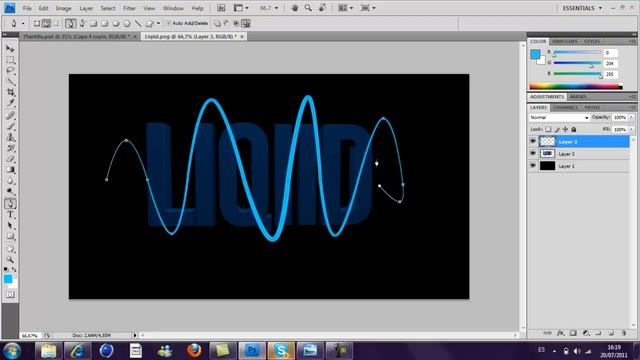640x360 pixels.
Task: Choose the Ellipse tool in options bar
Action: [x=116, y=24]
